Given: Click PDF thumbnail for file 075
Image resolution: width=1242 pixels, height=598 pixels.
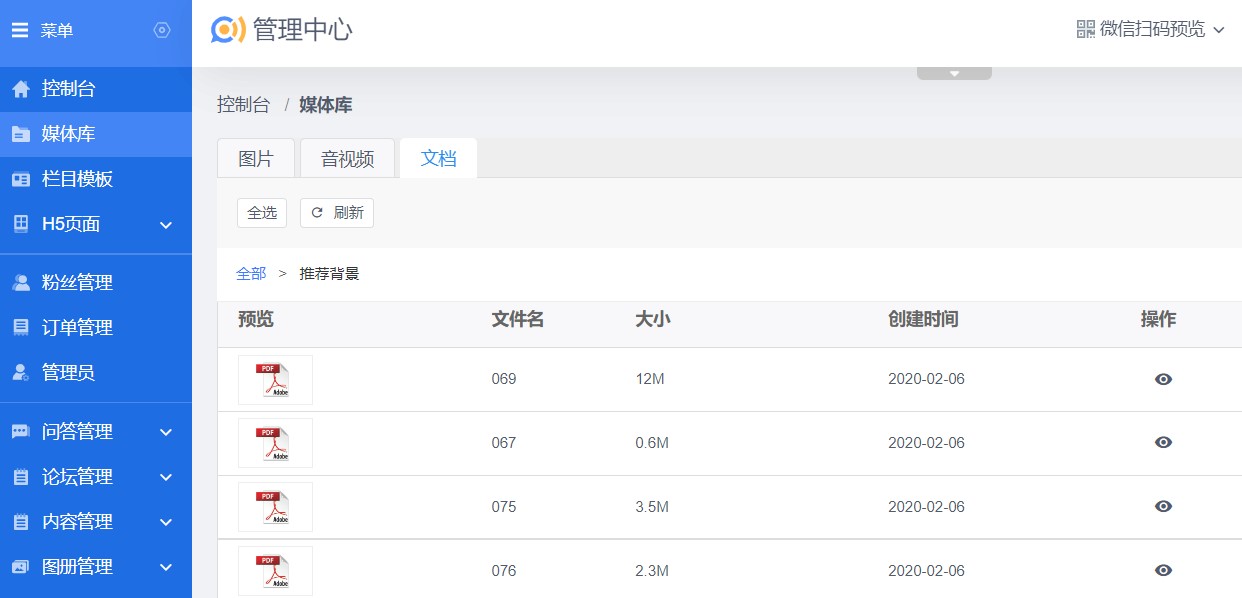Looking at the screenshot, I should coord(275,507).
